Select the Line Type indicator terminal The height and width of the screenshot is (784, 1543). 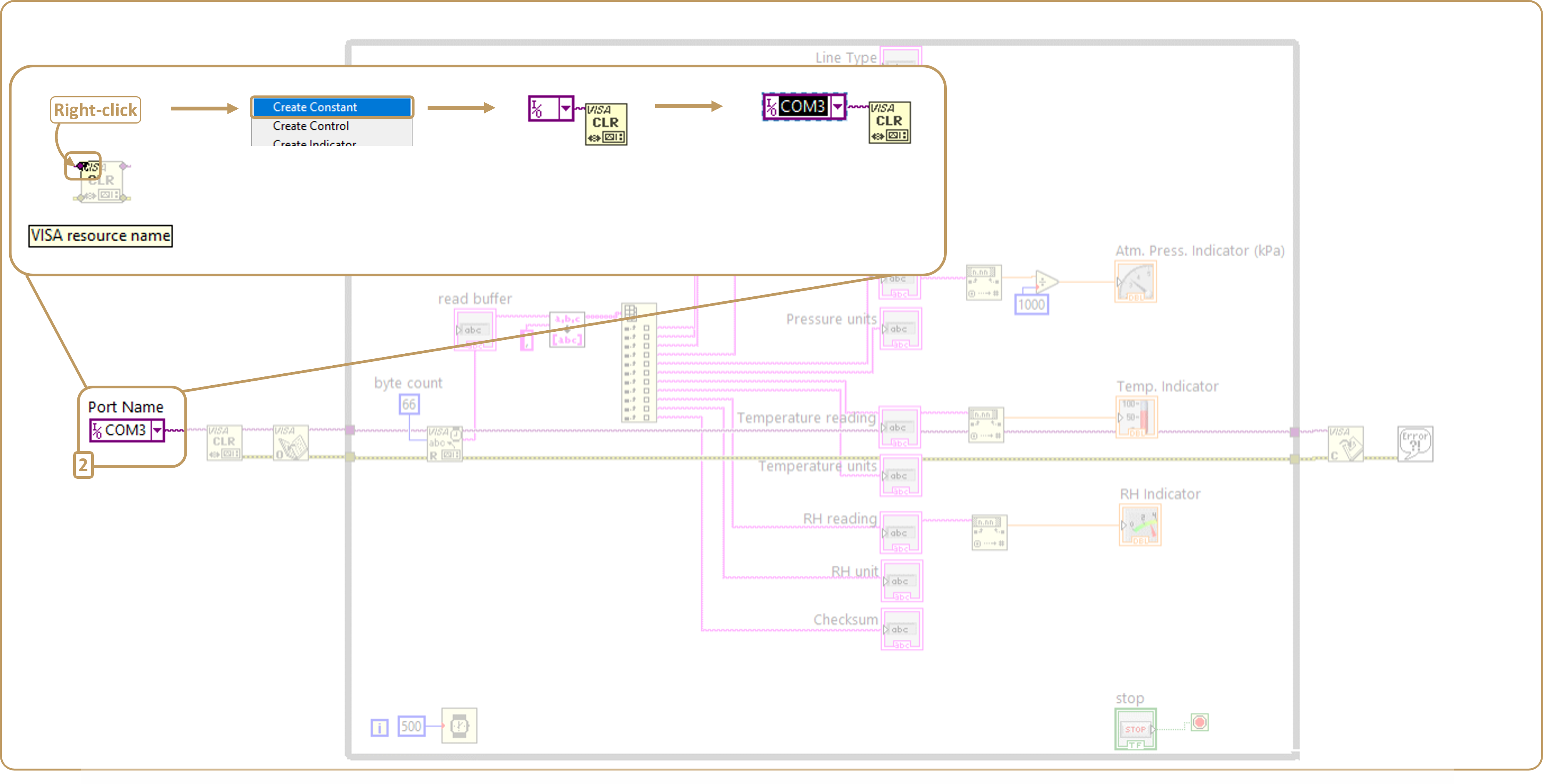click(x=901, y=56)
